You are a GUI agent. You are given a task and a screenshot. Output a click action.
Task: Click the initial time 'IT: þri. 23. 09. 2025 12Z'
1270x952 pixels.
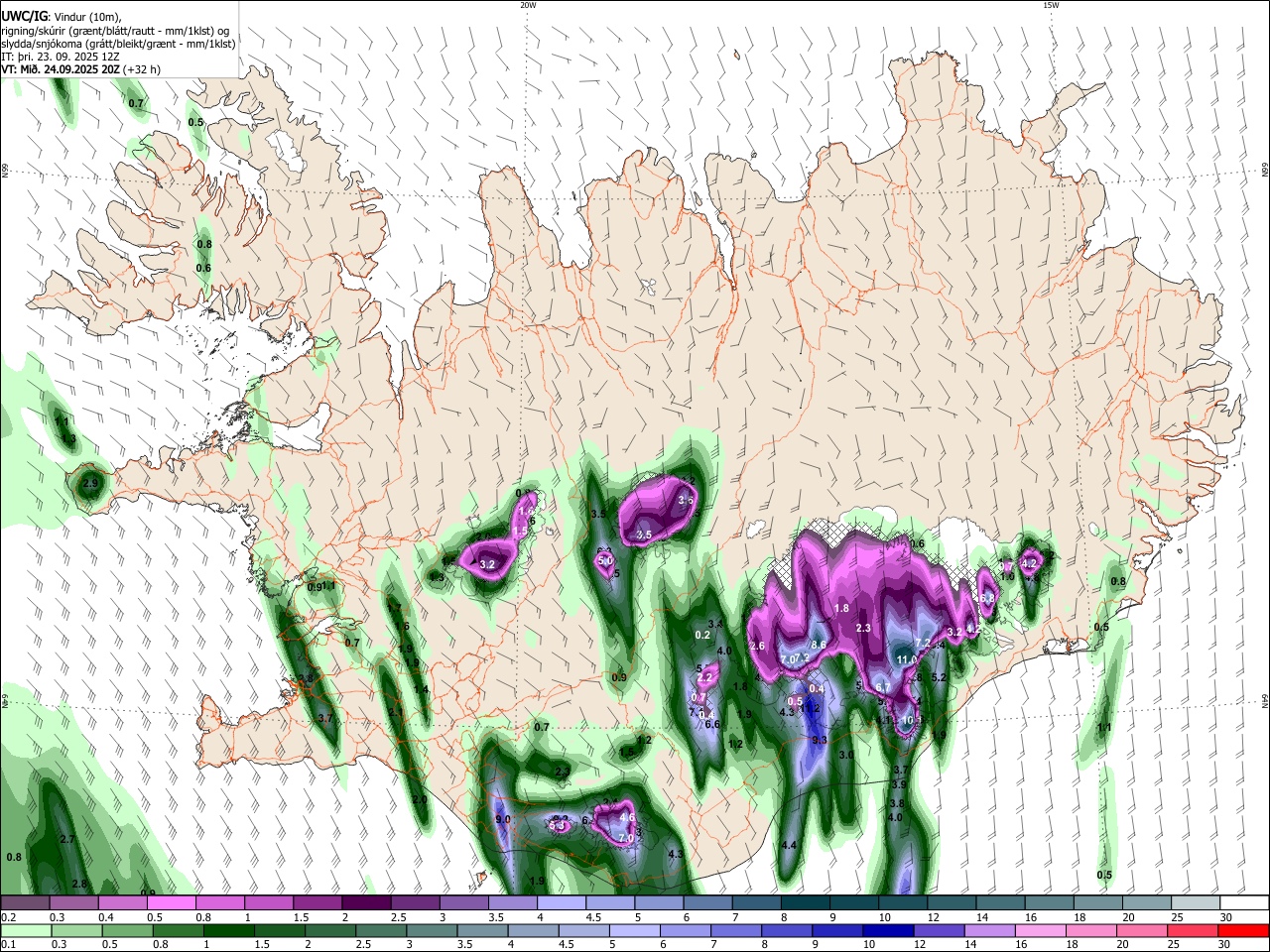tap(61, 57)
